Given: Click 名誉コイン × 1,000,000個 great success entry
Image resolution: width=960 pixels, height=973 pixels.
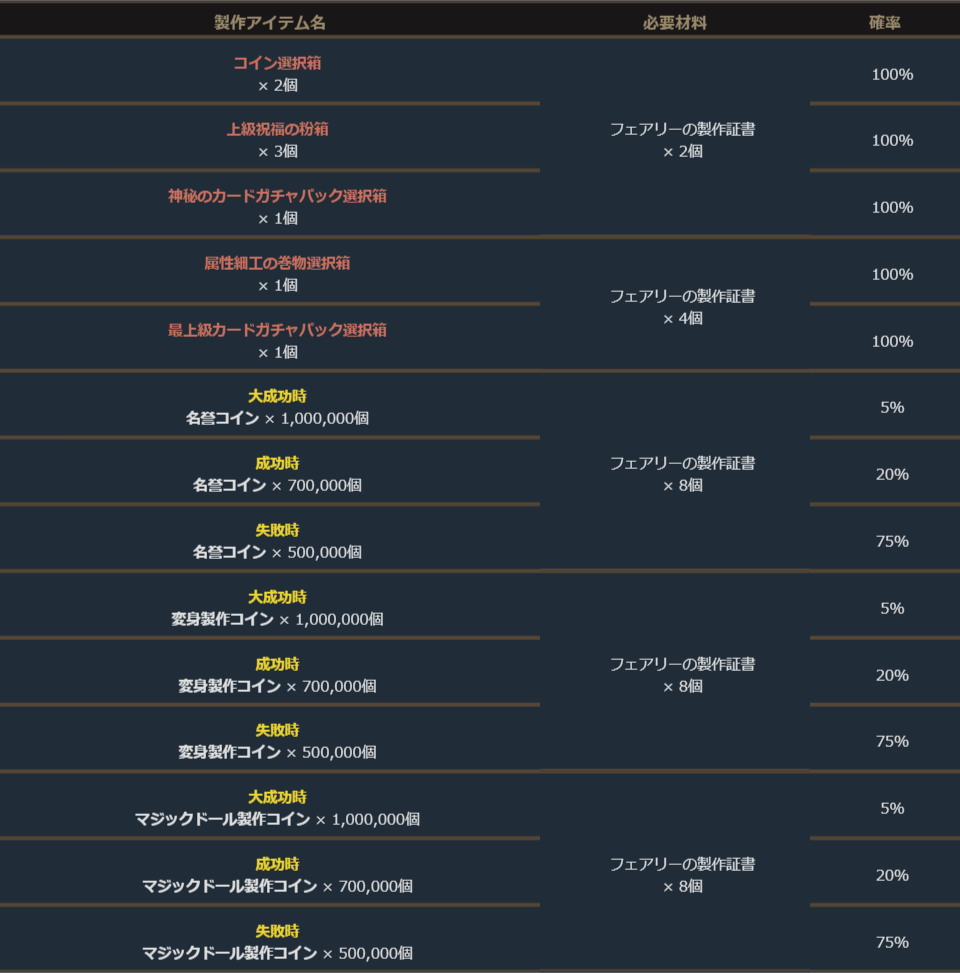Looking at the screenshot, I should [277, 418].
